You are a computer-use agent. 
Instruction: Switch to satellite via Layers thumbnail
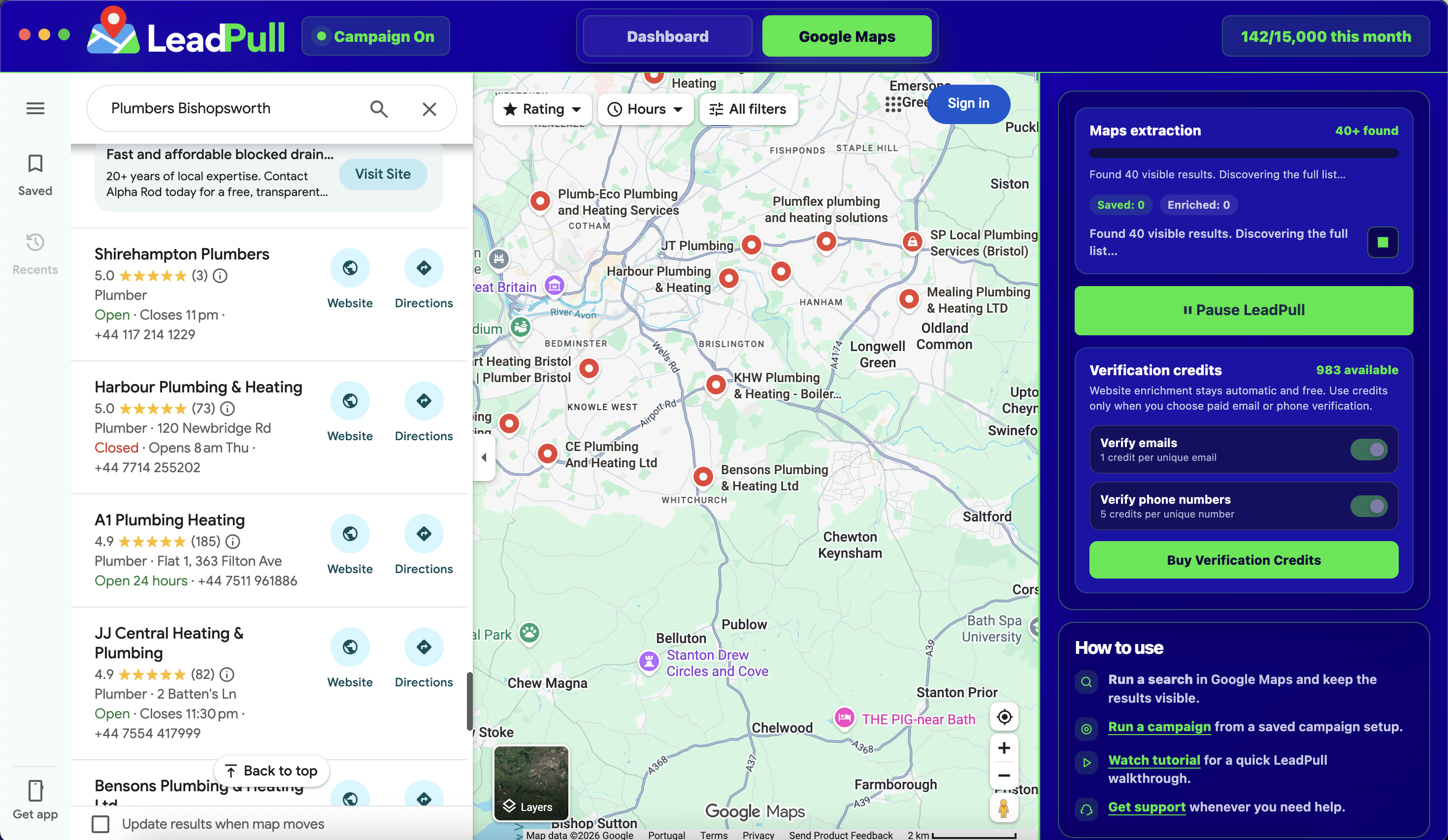click(531, 783)
